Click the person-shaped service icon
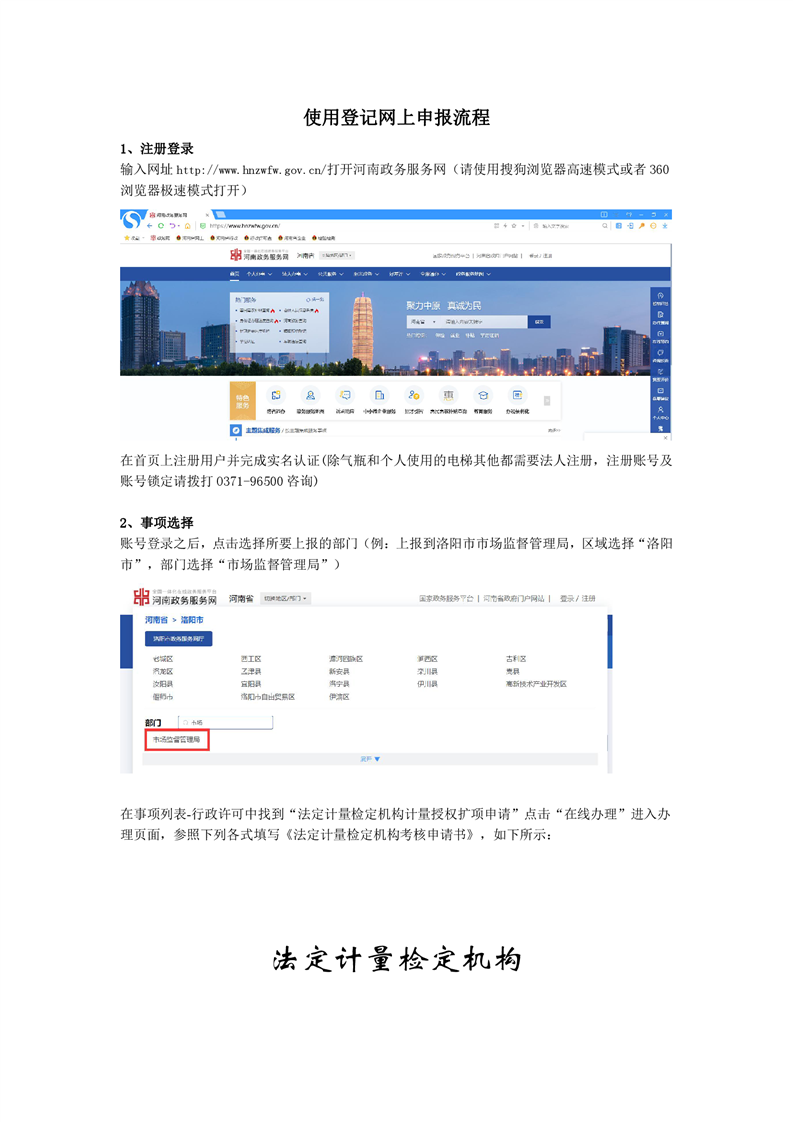Screen dimensions: 793x1122 310,395
